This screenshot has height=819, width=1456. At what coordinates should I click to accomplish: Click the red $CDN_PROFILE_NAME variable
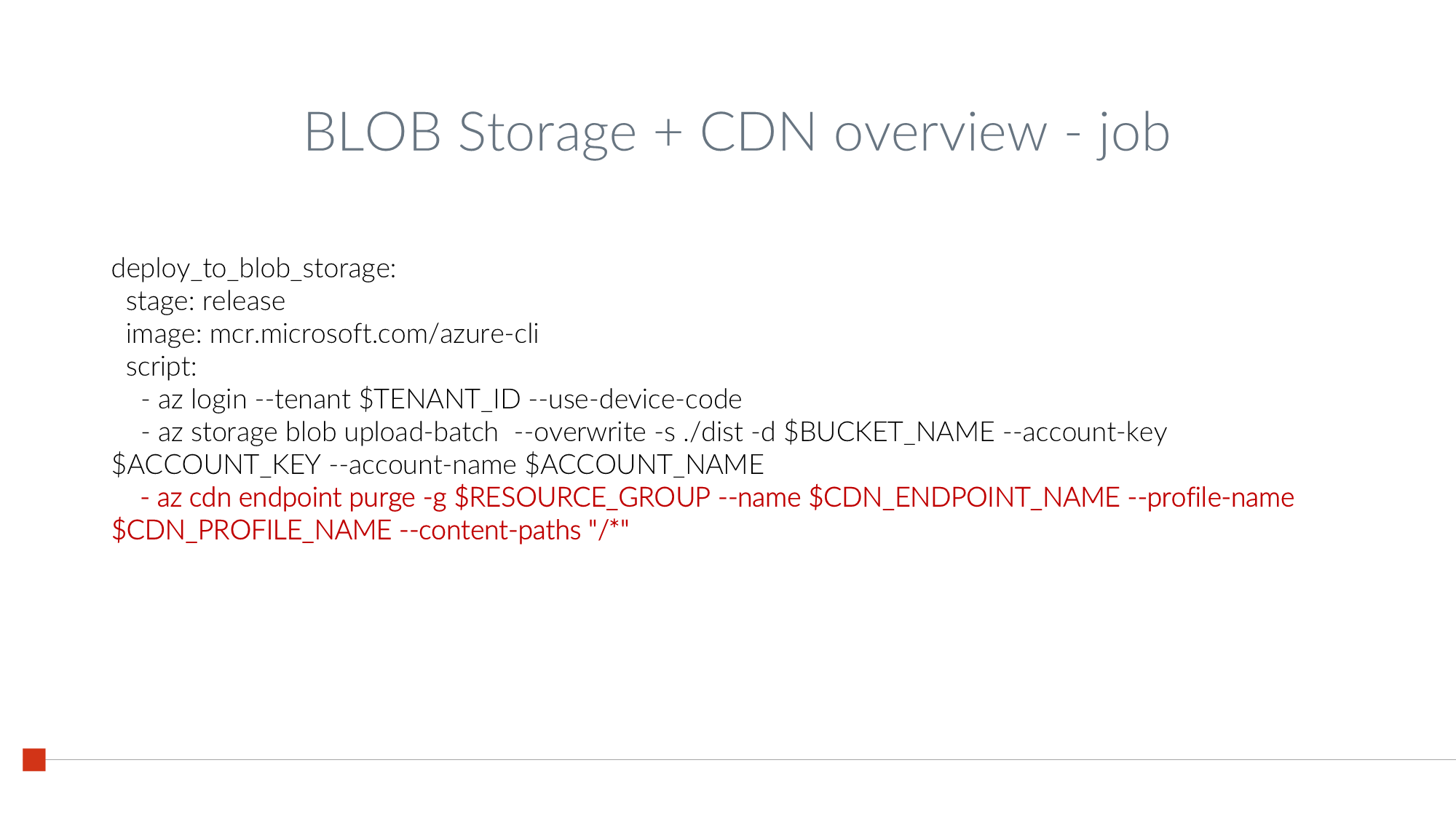[252, 531]
